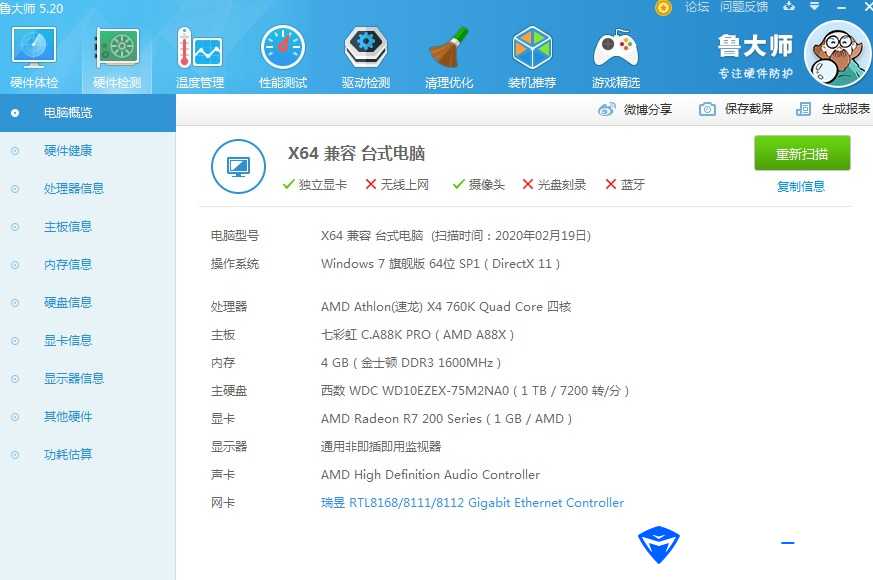Open 温度管理 temperature management

(200, 57)
